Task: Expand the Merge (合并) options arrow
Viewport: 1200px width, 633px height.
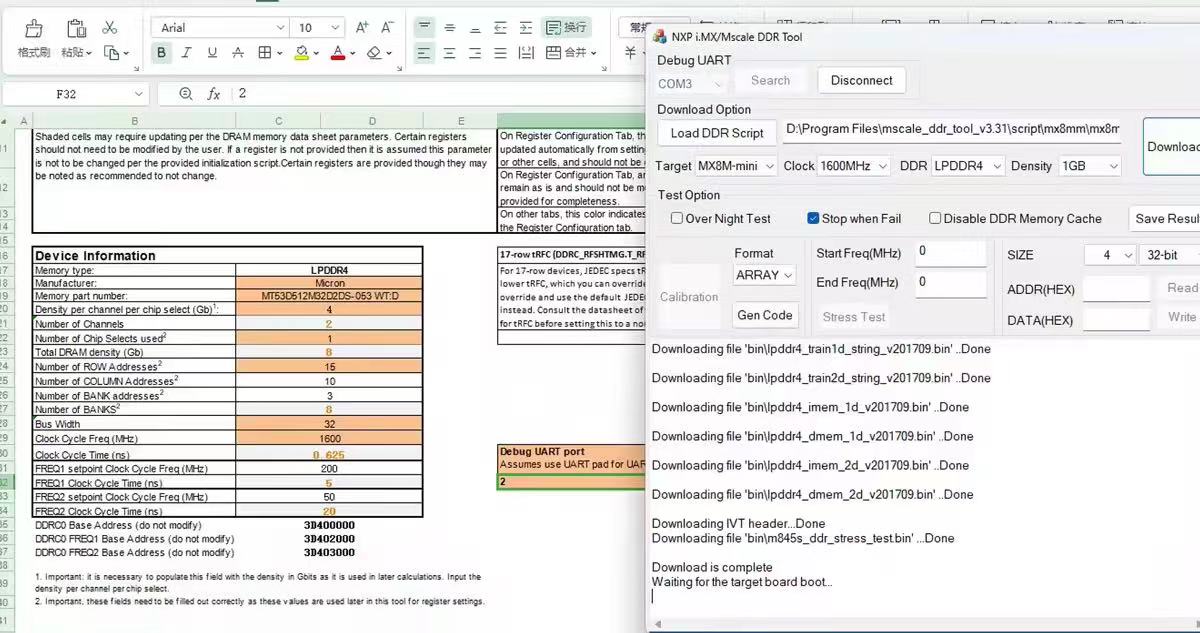Action: point(594,53)
